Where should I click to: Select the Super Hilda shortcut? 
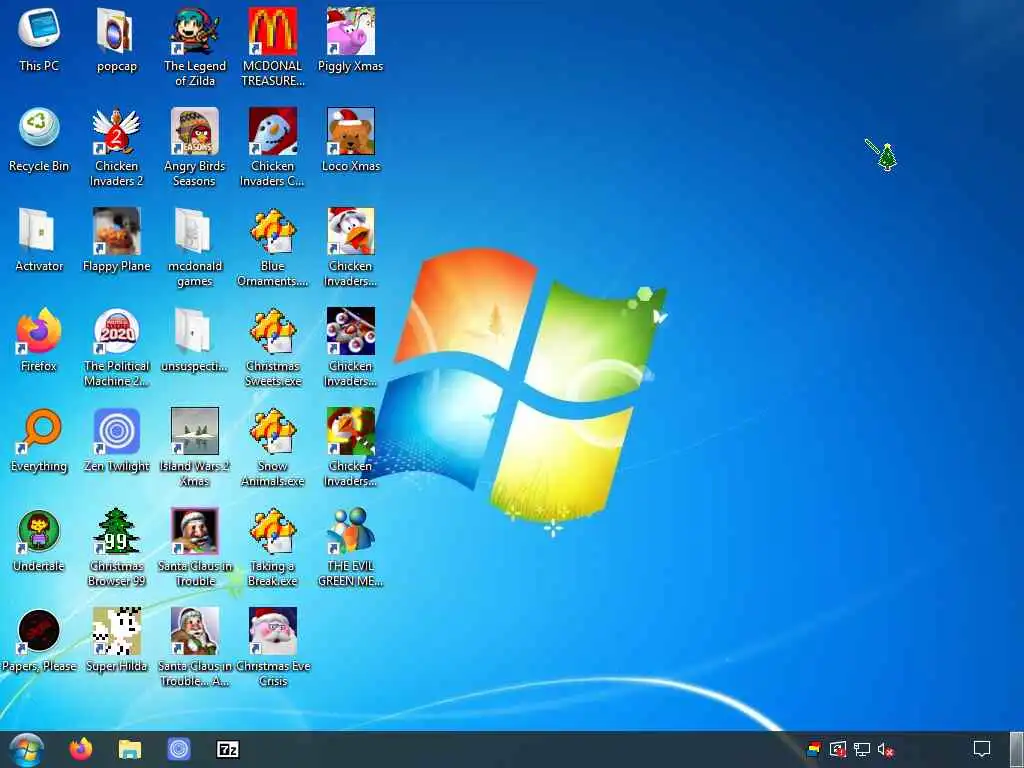click(x=116, y=639)
